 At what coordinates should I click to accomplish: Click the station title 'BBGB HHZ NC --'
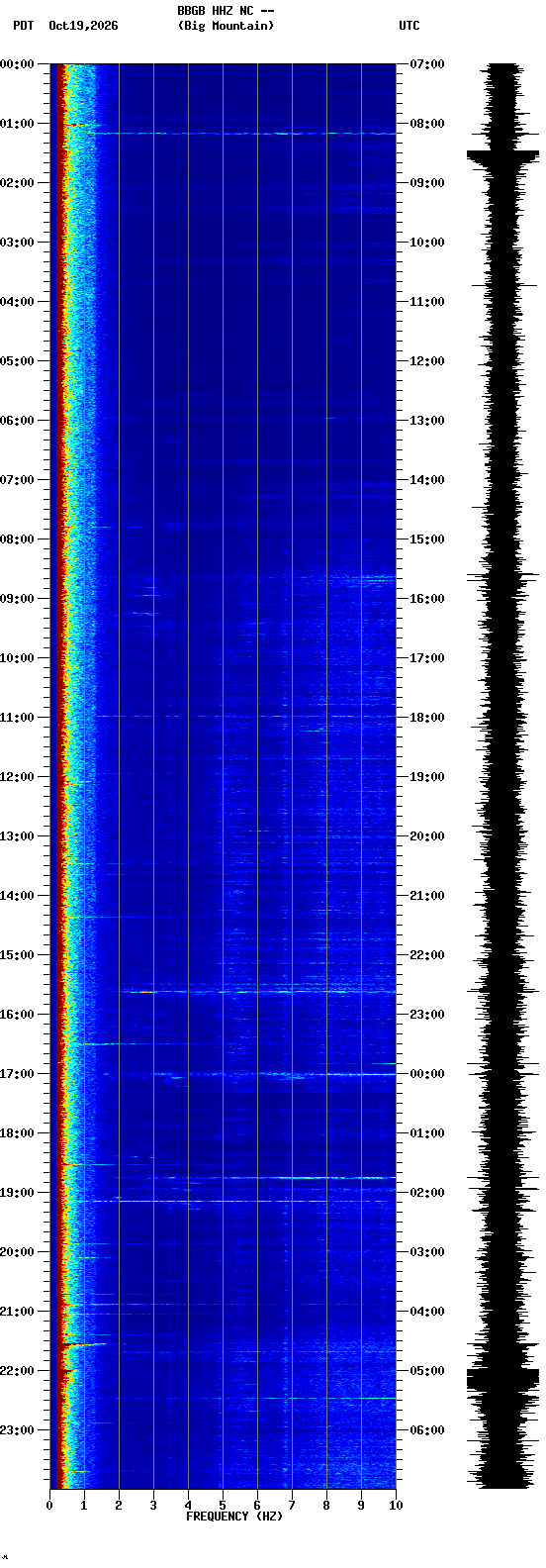[226, 11]
